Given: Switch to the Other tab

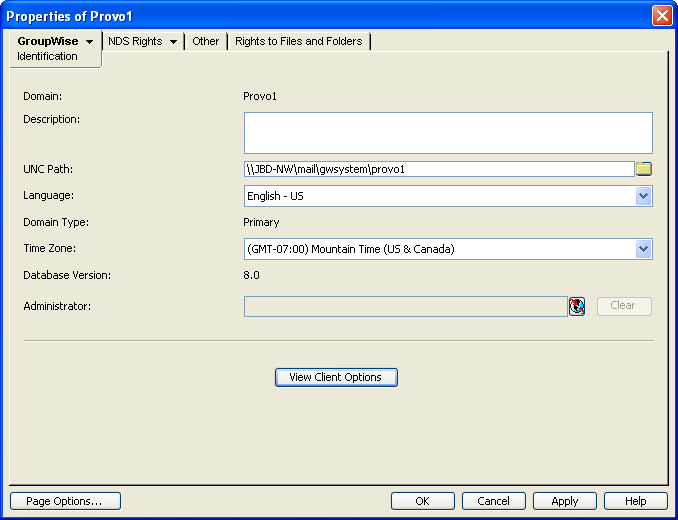Looking at the screenshot, I should 205,41.
